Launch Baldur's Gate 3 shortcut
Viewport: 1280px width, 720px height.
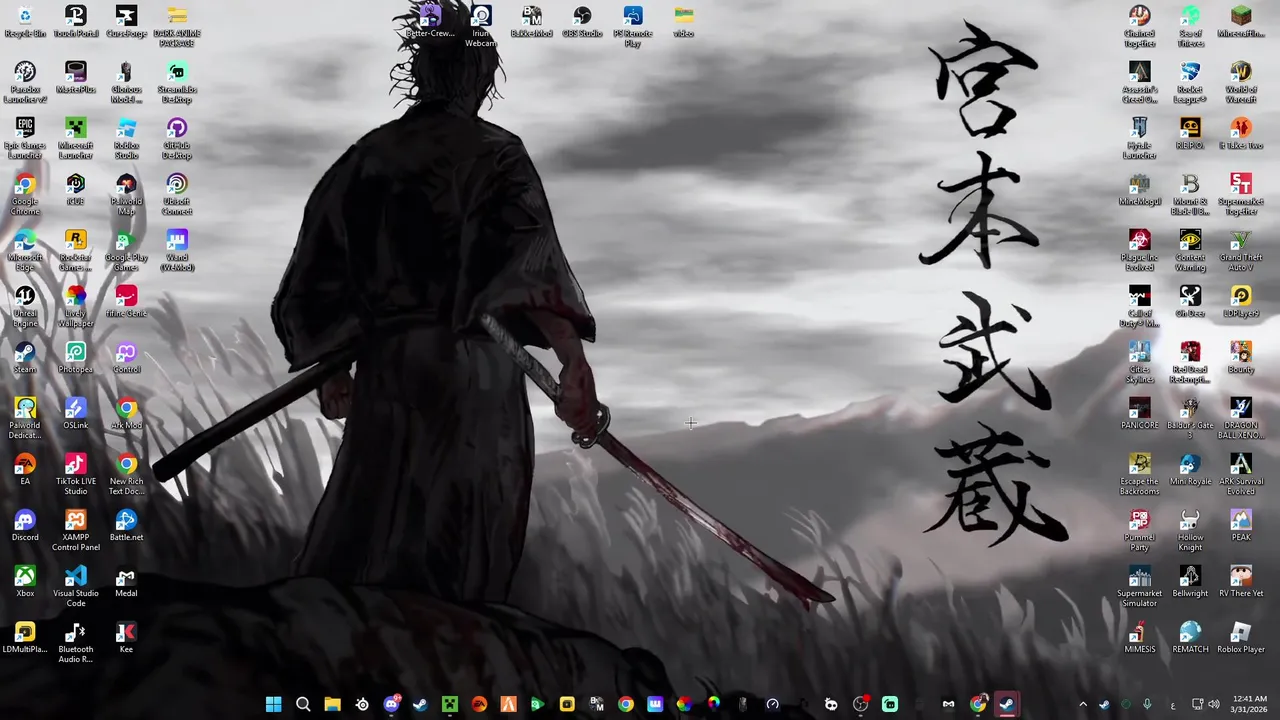pos(1190,419)
